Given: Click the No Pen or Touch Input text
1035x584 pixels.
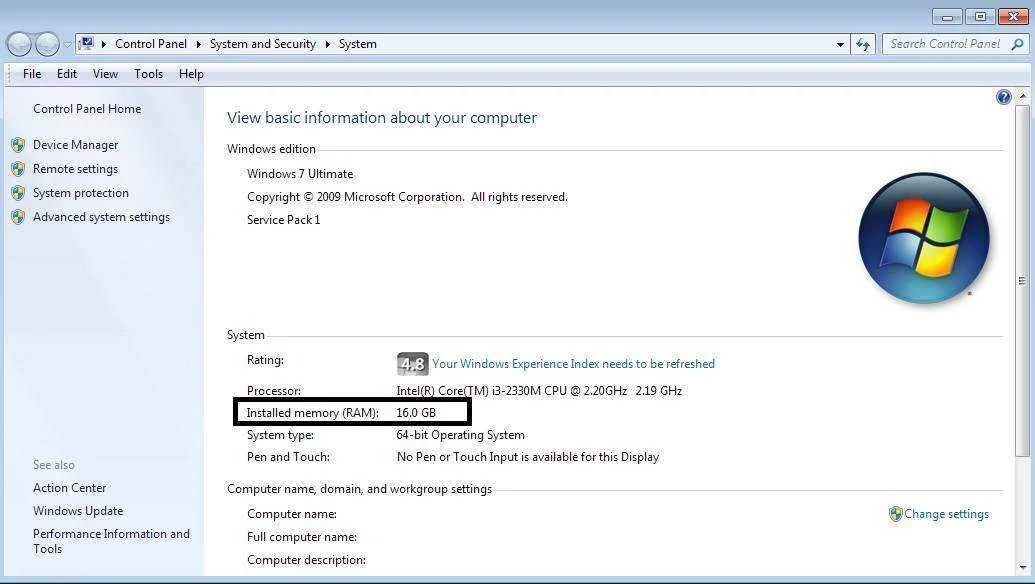Looking at the screenshot, I should click(527, 457).
